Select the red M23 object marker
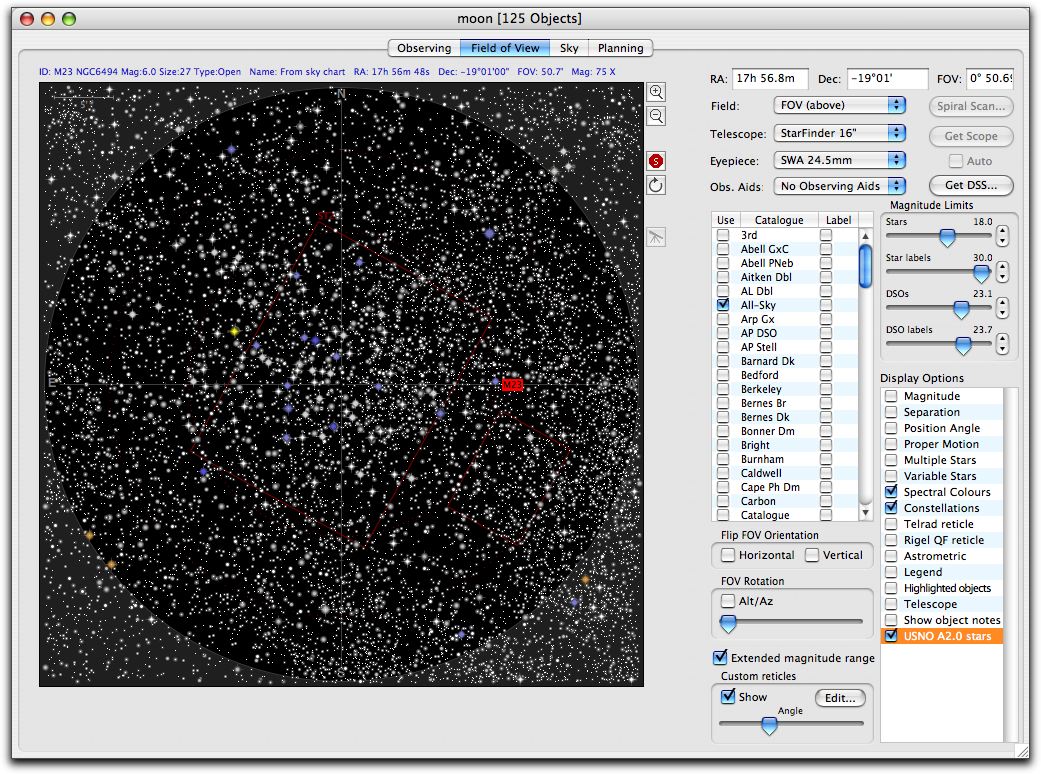This screenshot has height=774, width=1041. click(x=512, y=384)
